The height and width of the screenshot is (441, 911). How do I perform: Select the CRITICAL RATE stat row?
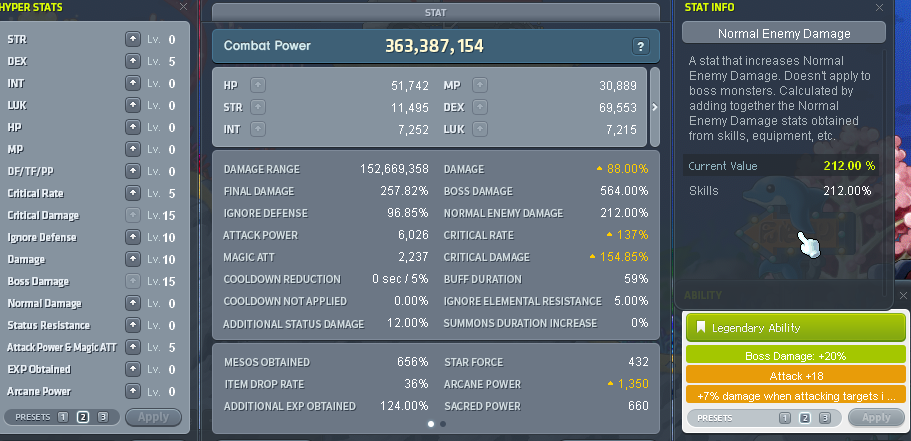[546, 235]
